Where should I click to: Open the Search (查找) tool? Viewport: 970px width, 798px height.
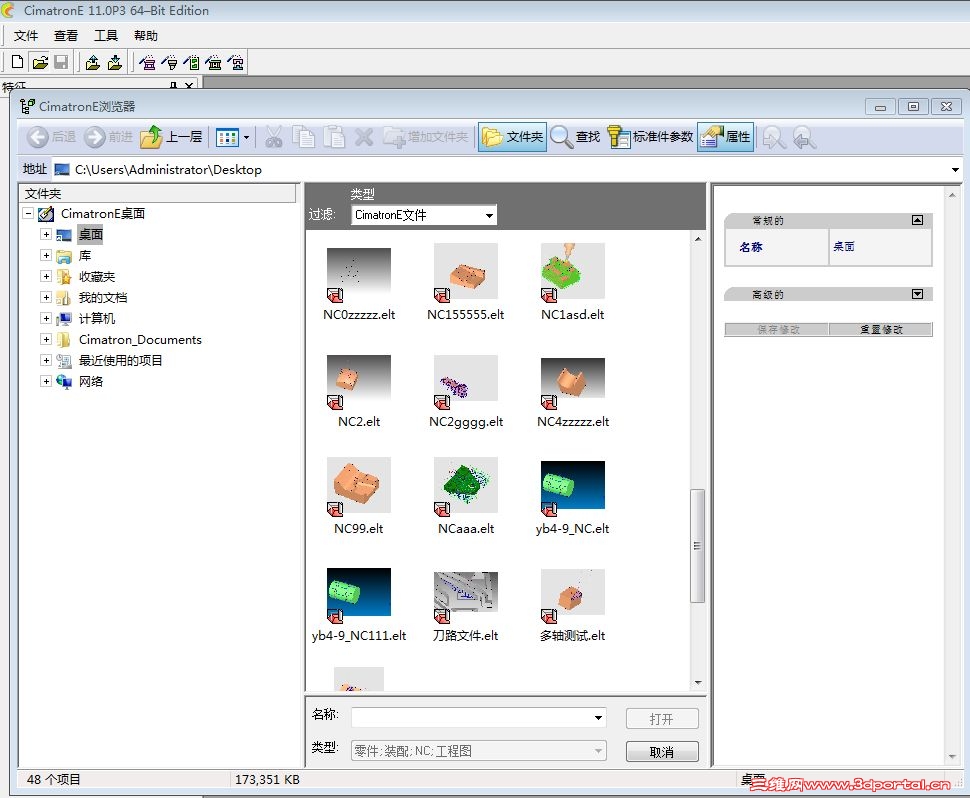575,137
